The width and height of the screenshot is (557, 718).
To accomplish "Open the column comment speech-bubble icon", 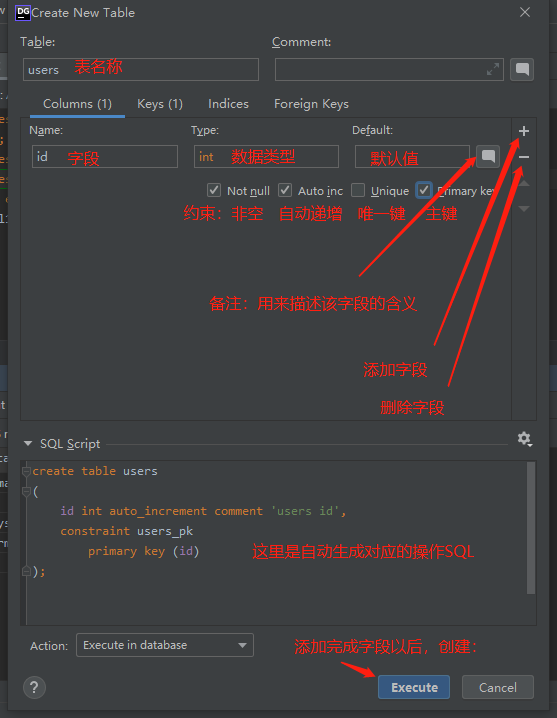I will tap(488, 157).
